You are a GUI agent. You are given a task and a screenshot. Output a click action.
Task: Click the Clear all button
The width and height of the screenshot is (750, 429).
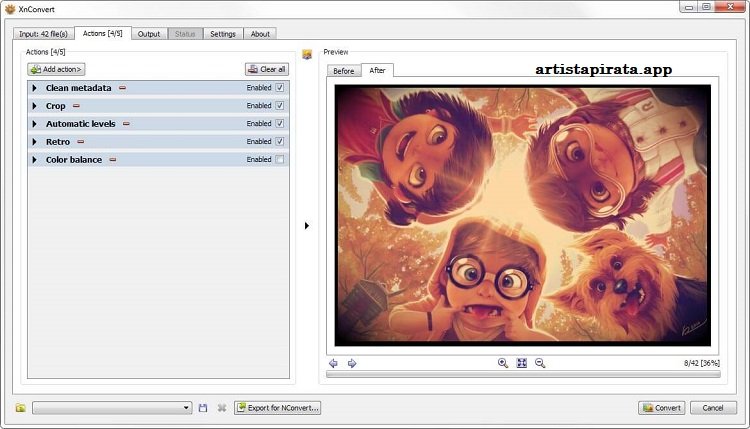coord(267,69)
